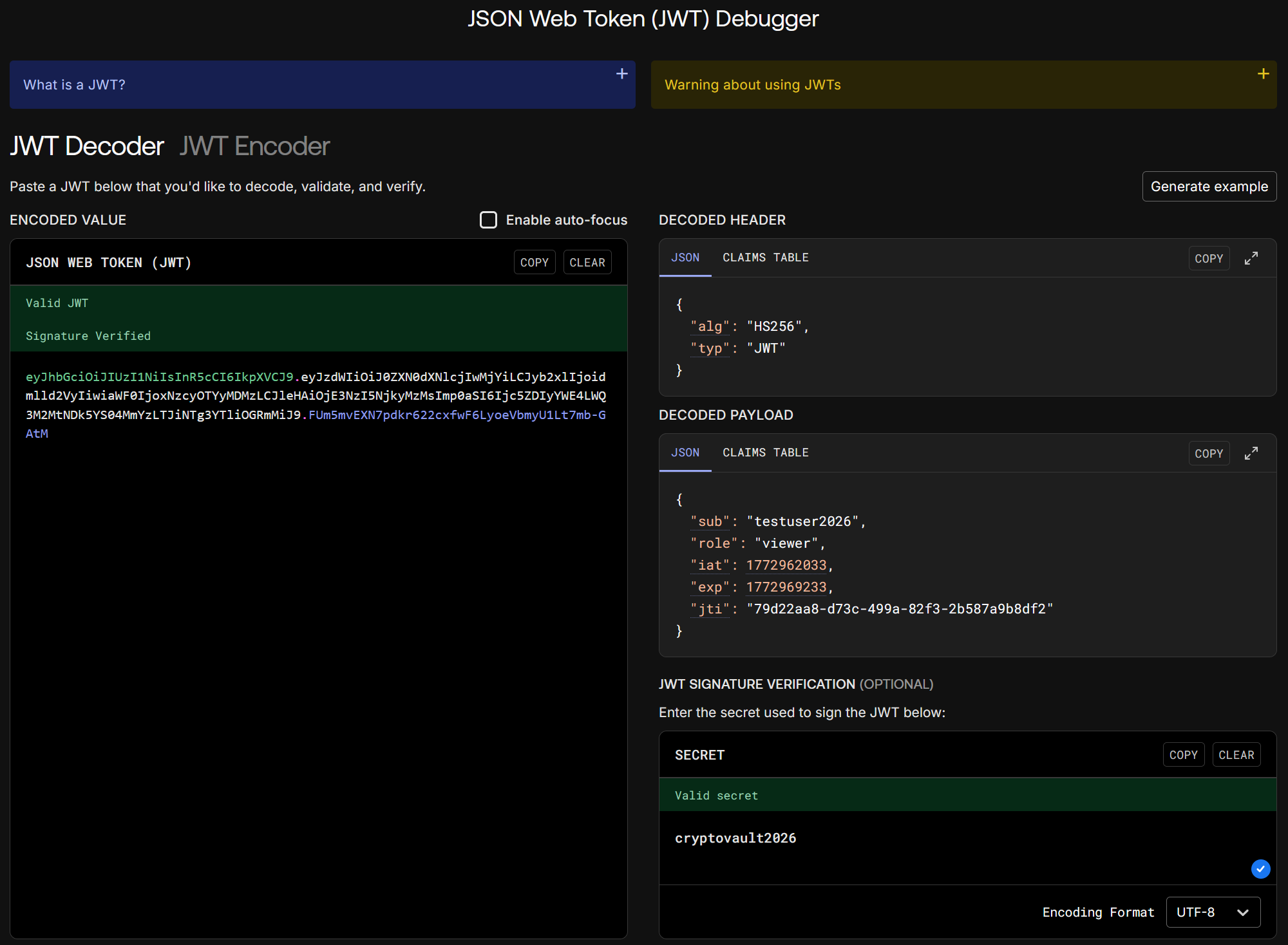Viewport: 1288px width, 945px height.
Task: Copy the encoded JSON Web Token
Action: (534, 263)
